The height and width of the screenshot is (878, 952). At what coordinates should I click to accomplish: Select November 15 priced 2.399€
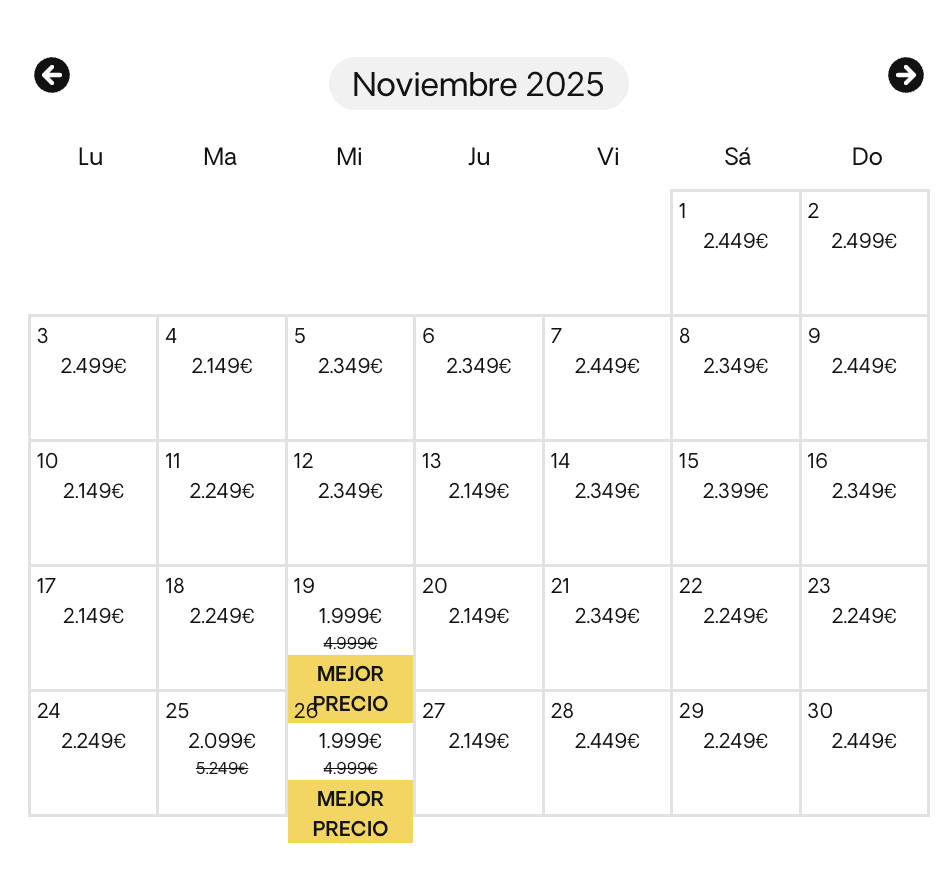click(735, 503)
